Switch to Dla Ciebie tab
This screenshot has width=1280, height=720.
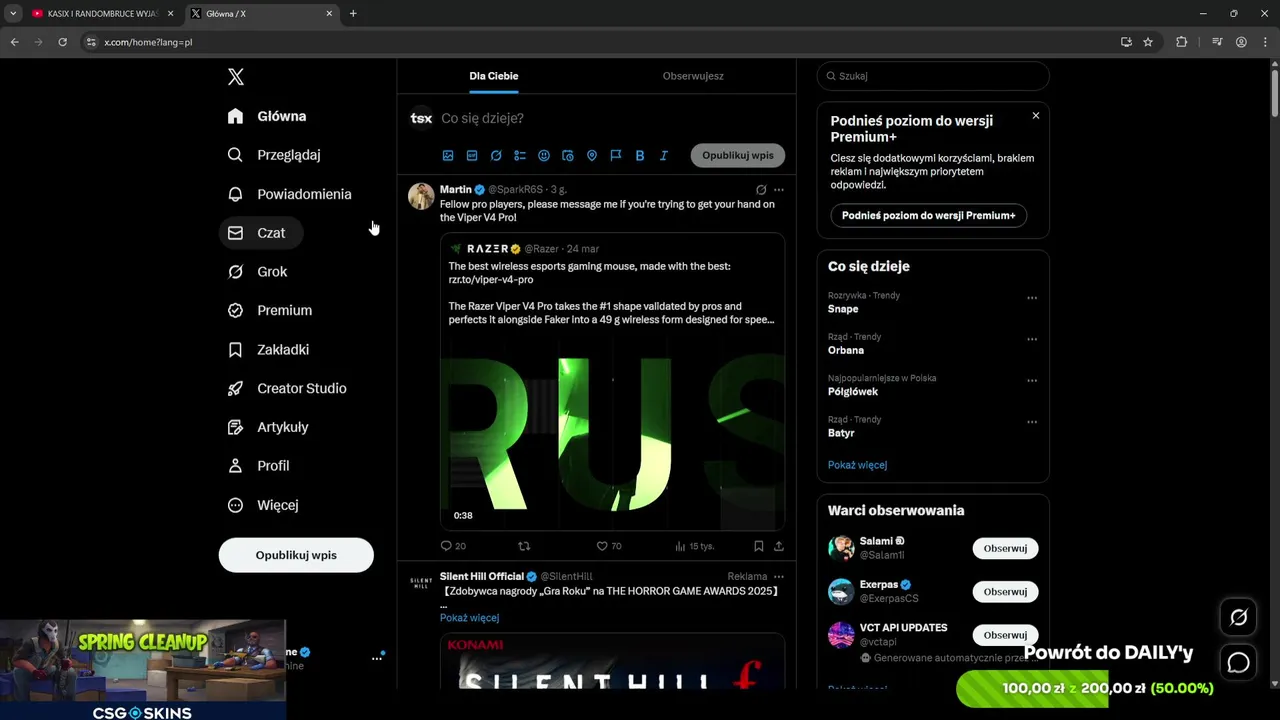pos(494,76)
